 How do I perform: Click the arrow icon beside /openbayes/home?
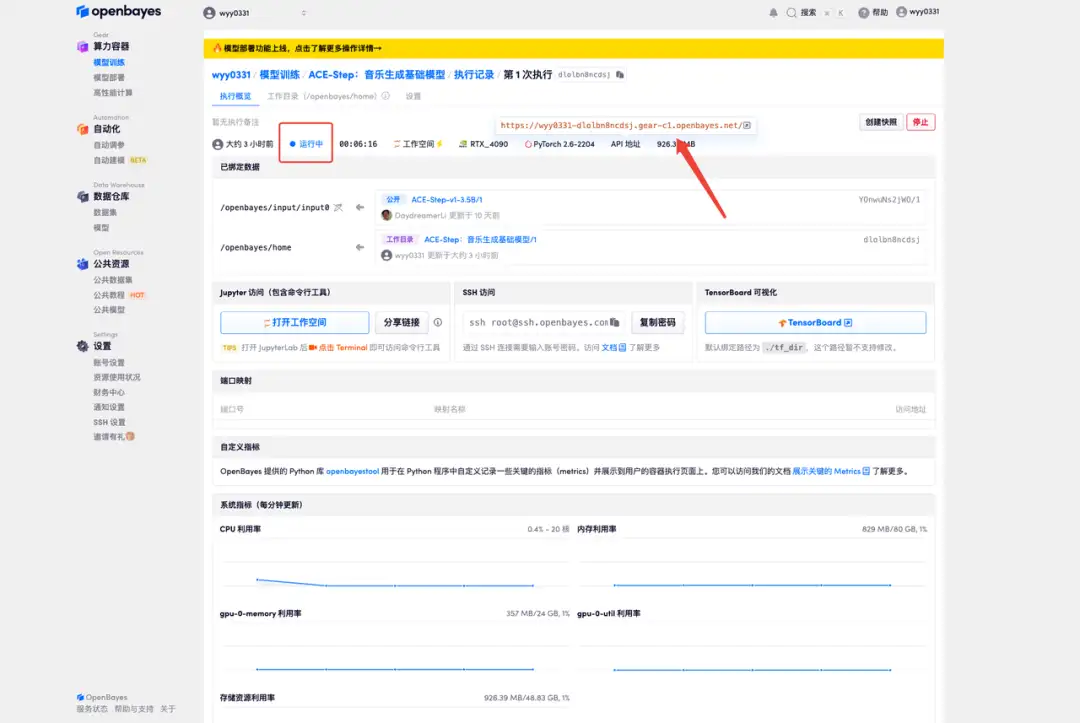pos(360,247)
